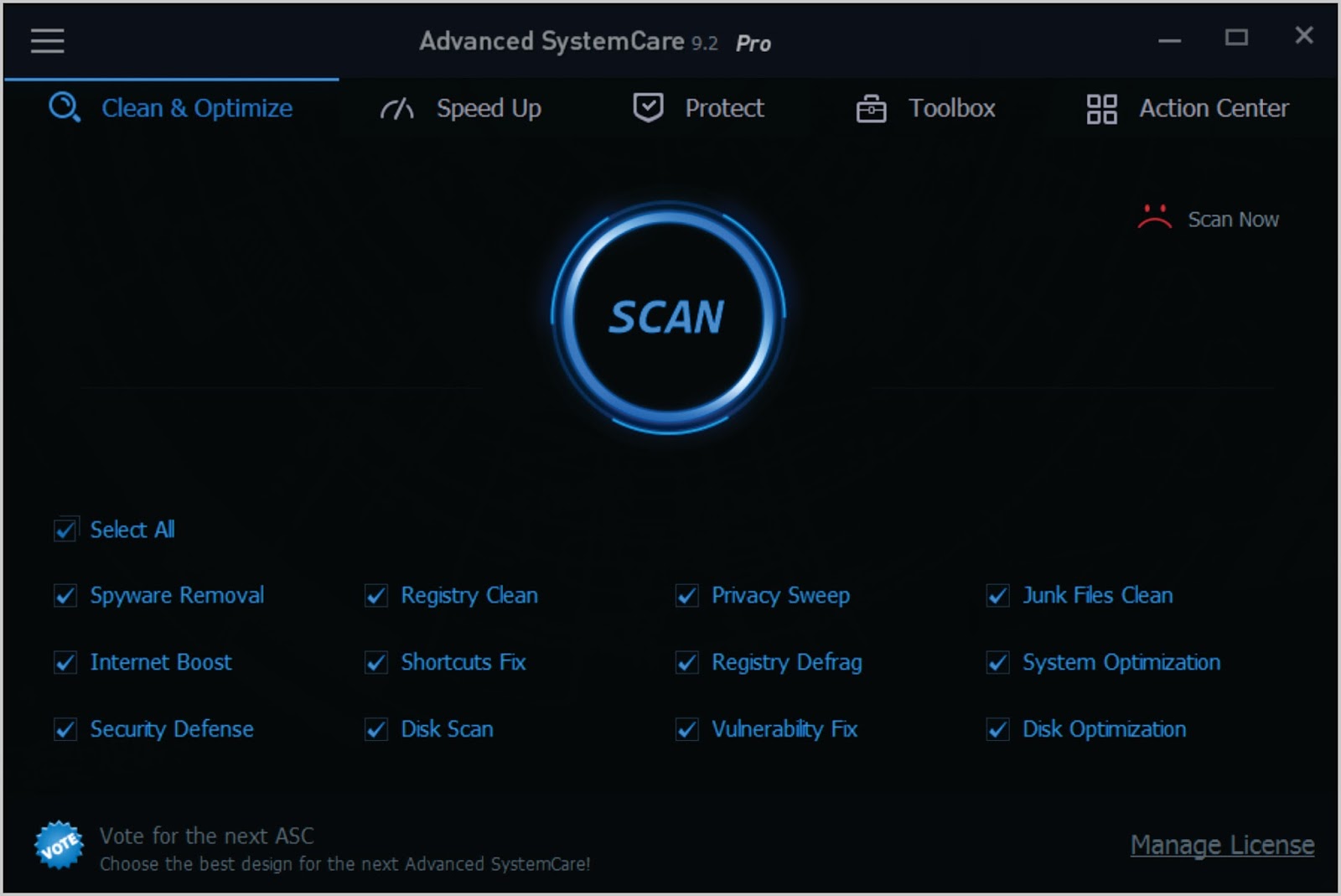Toggle the Shortcuts Fix checkbox
1341x896 pixels.
point(376,662)
